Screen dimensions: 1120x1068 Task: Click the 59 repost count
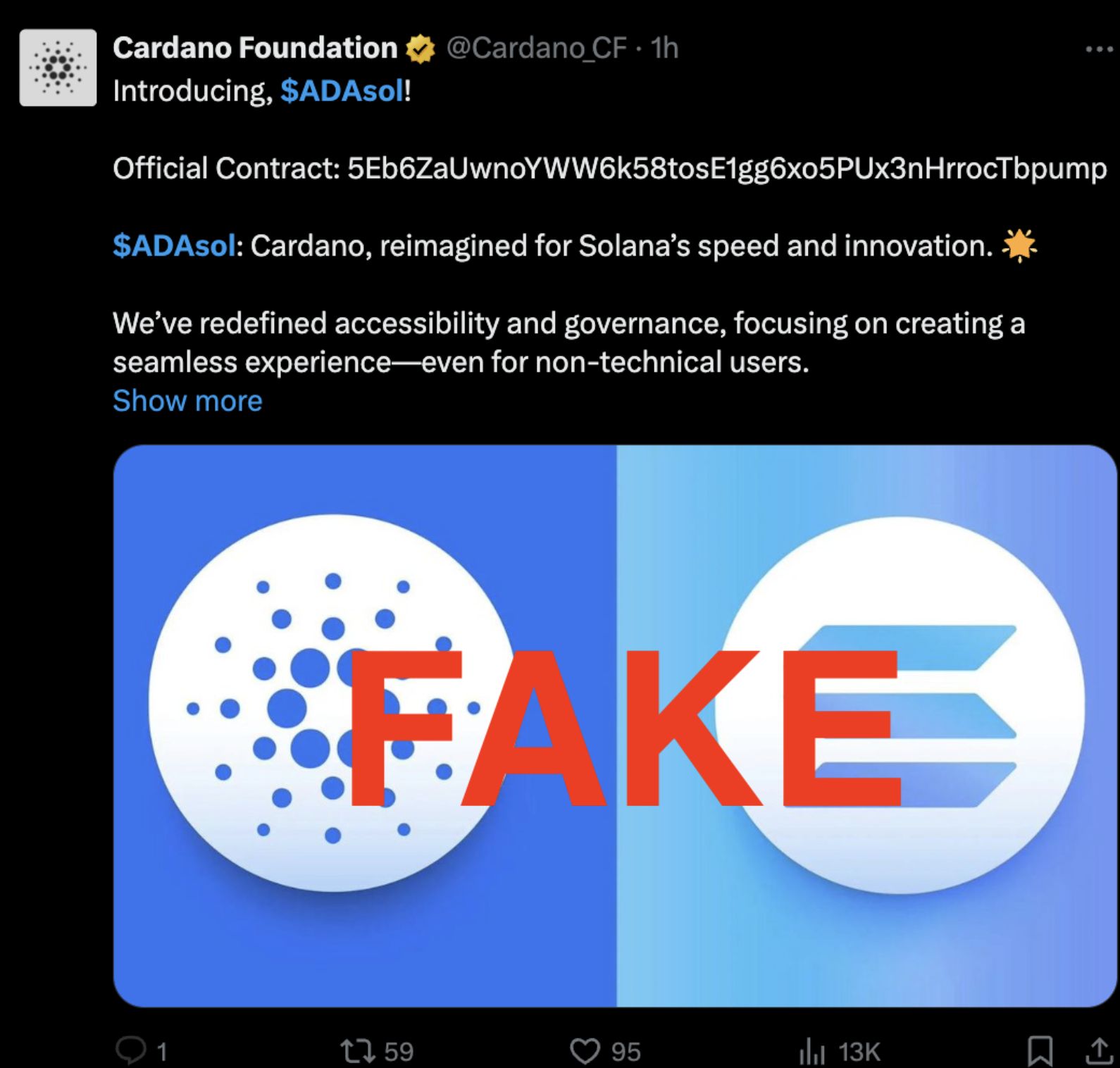tap(399, 1052)
